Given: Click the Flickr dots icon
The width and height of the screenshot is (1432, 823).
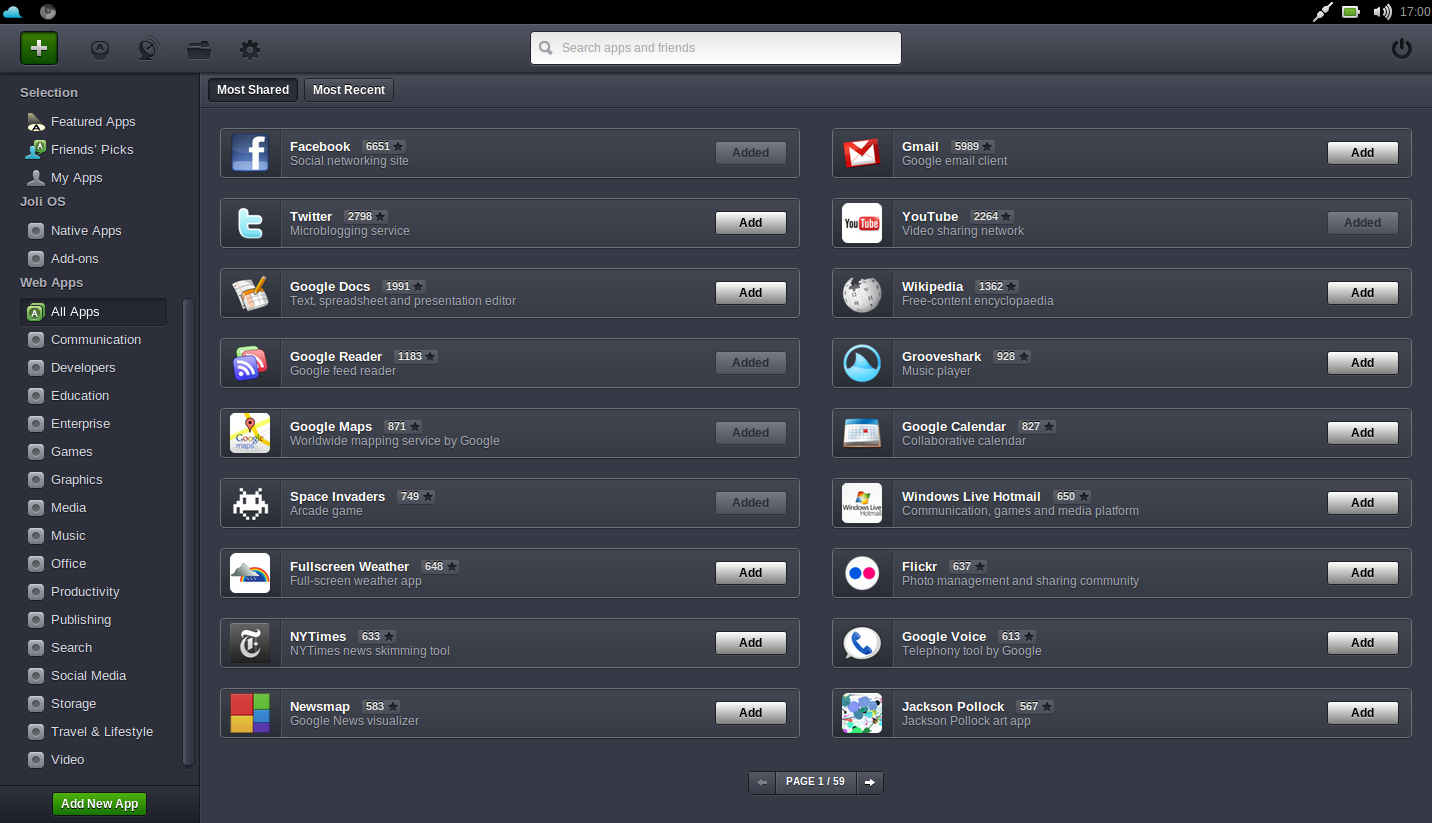Looking at the screenshot, I should pos(862,573).
